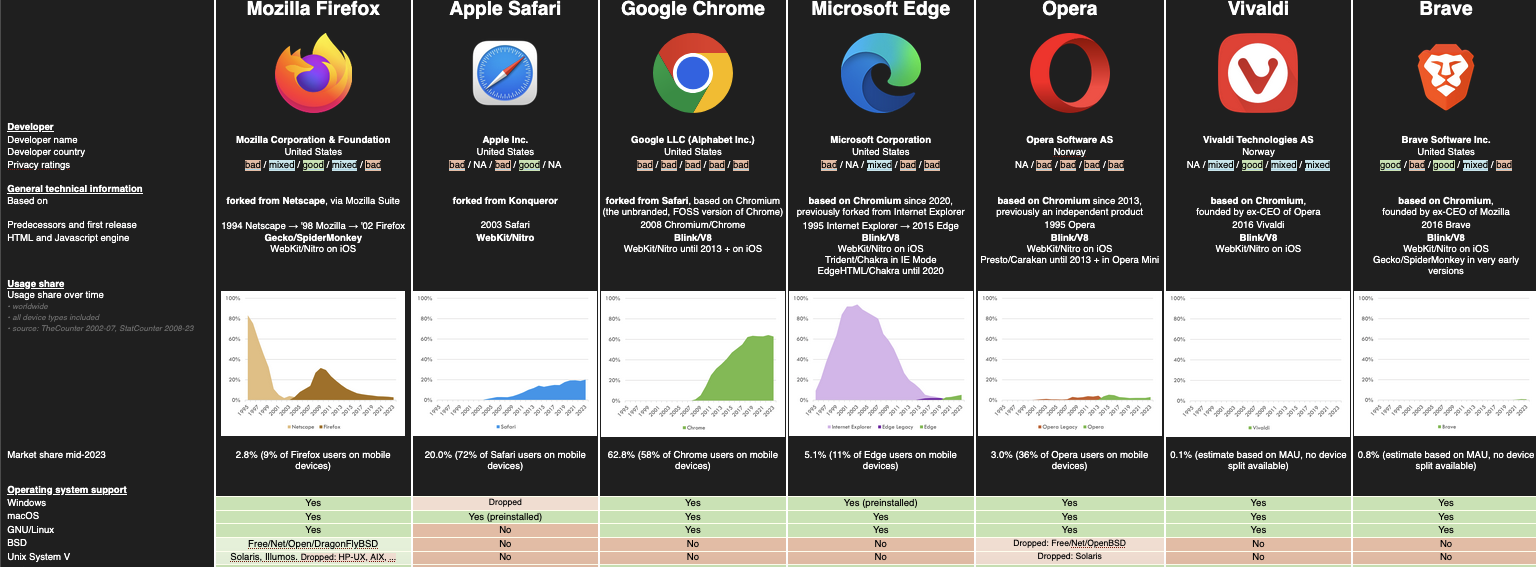Viewport: 1536px width, 567px height.
Task: Select the Chrome usage share chart
Action: pyautogui.click(x=693, y=363)
